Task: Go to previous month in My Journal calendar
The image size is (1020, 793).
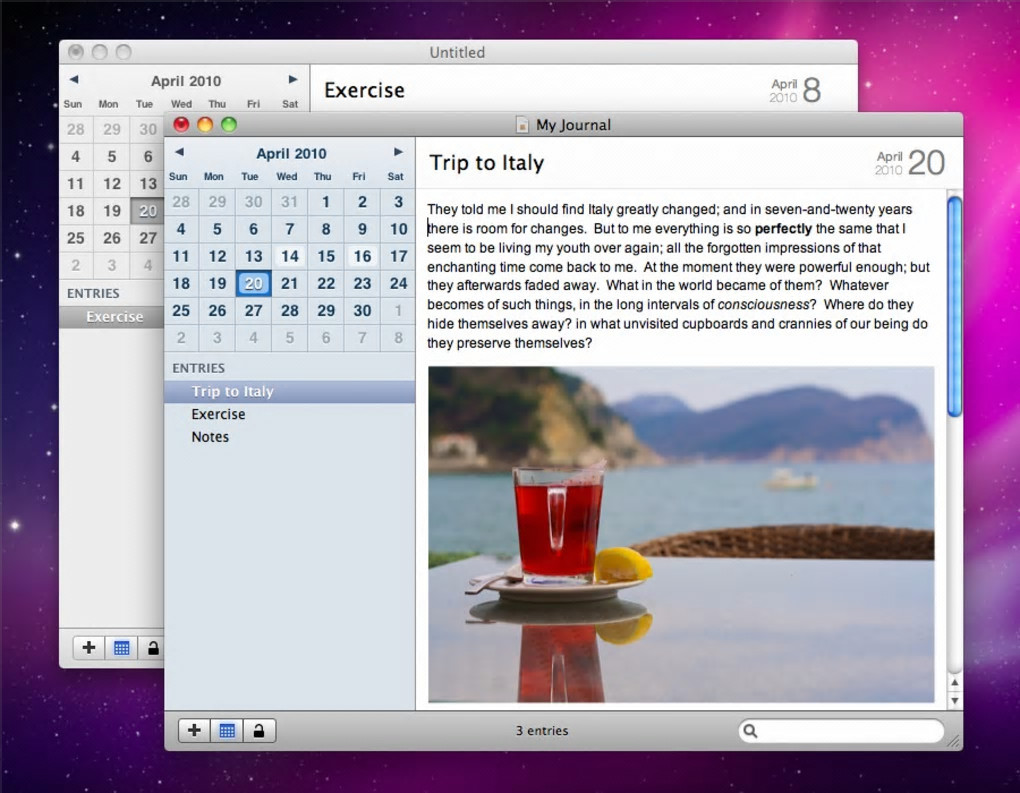Action: [x=180, y=152]
